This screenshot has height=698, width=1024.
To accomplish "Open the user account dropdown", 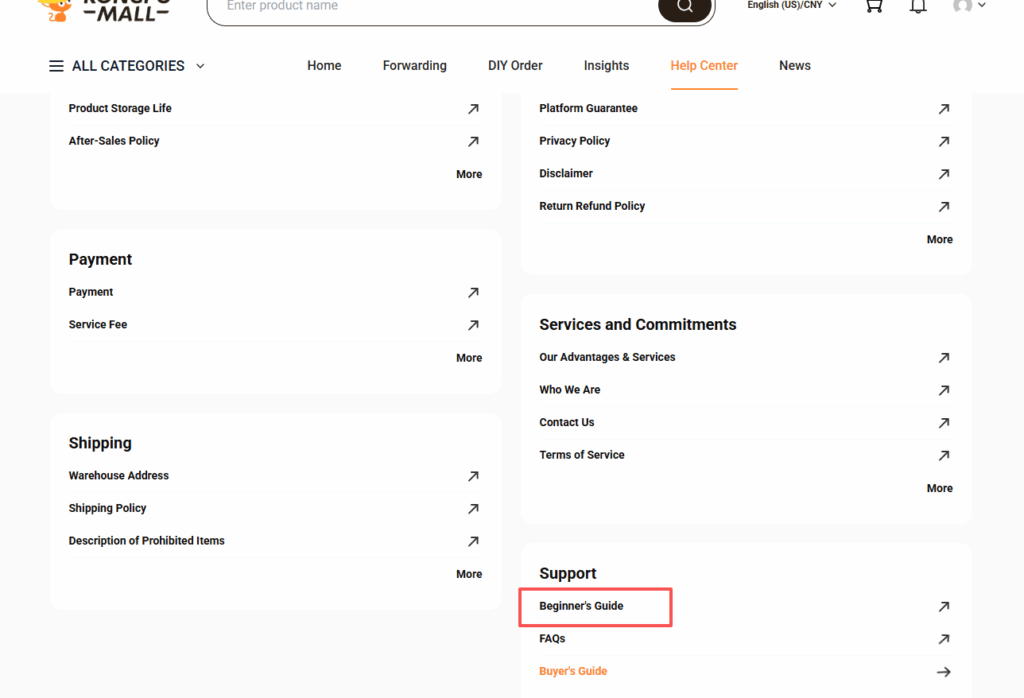I will pos(969,6).
